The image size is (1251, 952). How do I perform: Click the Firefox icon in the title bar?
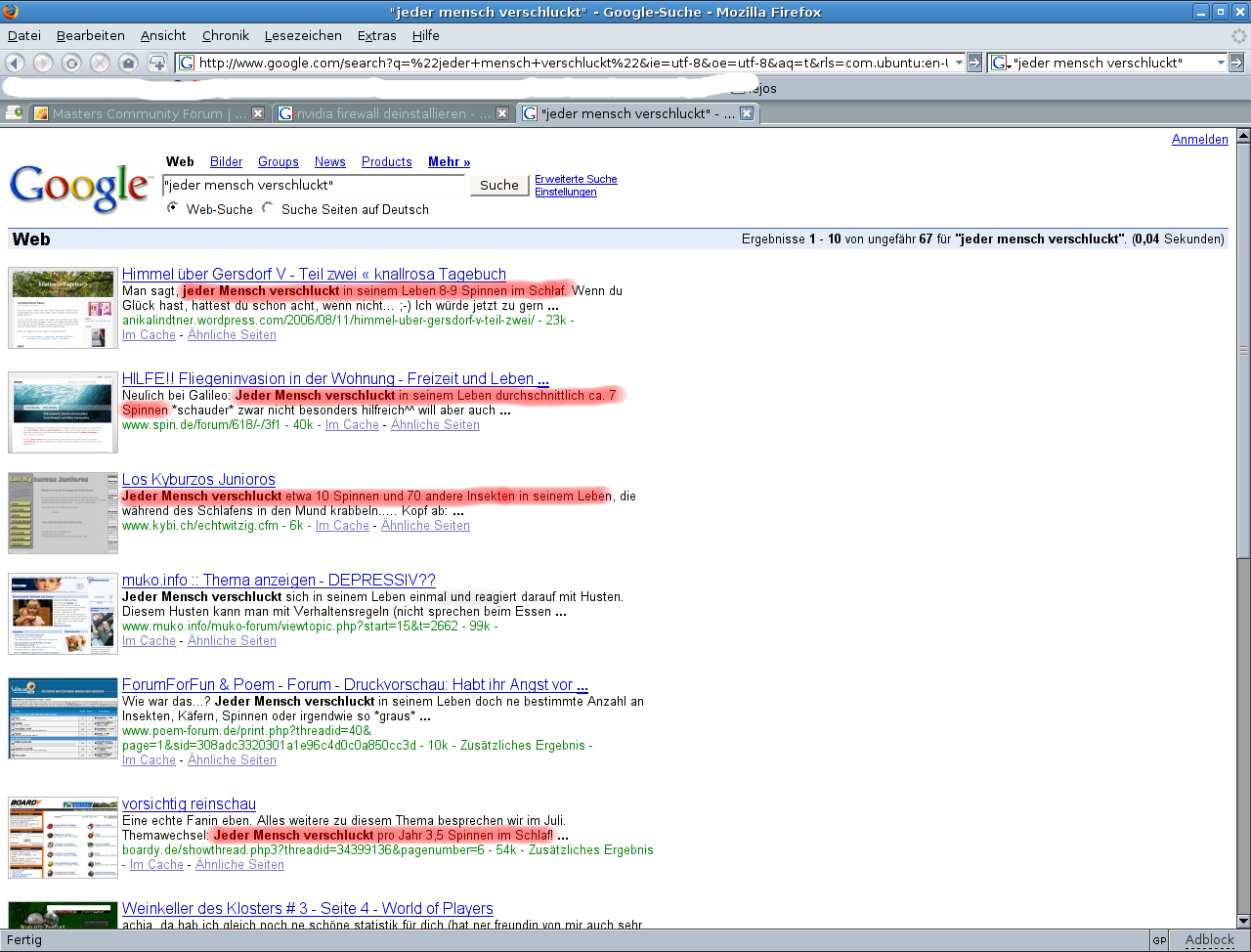pyautogui.click(x=10, y=12)
